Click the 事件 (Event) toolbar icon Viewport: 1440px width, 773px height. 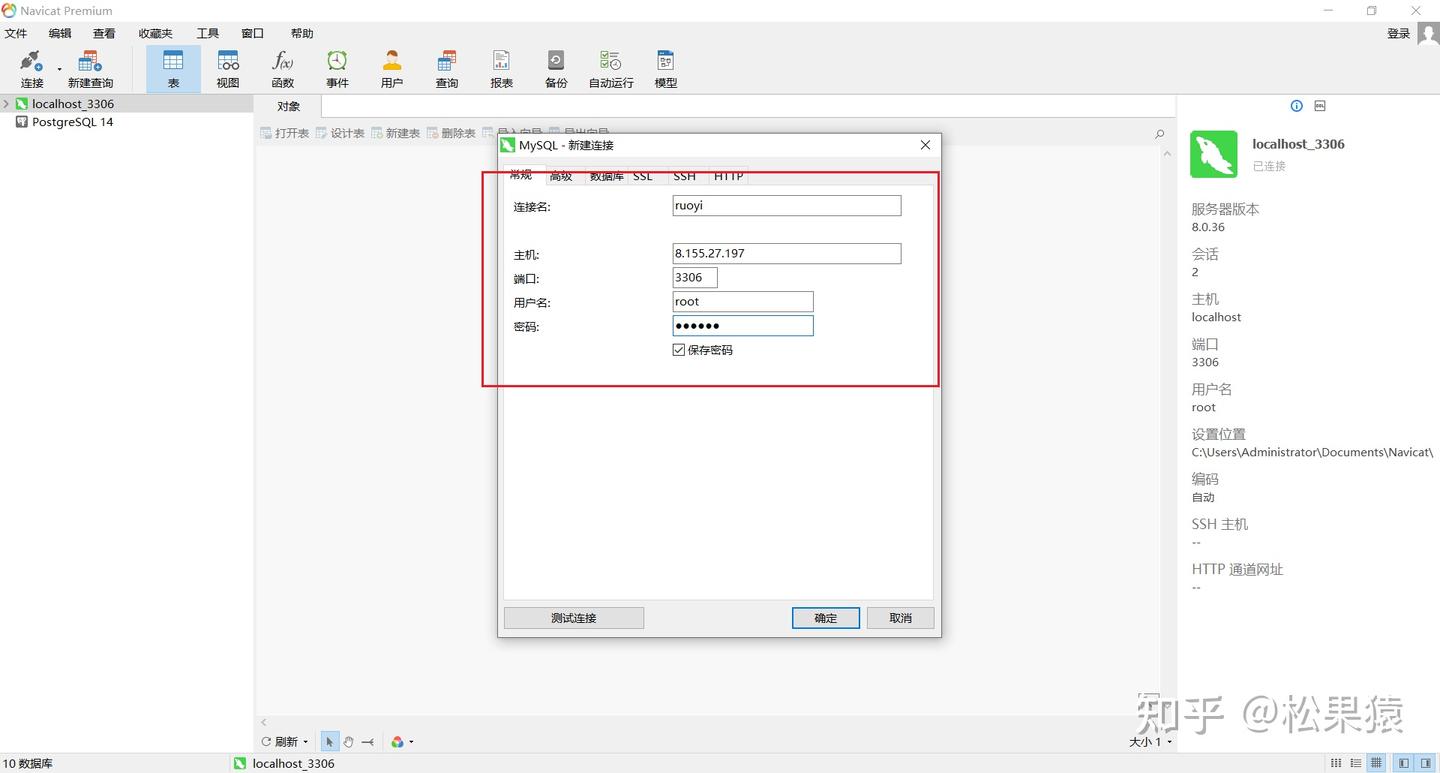tap(337, 69)
